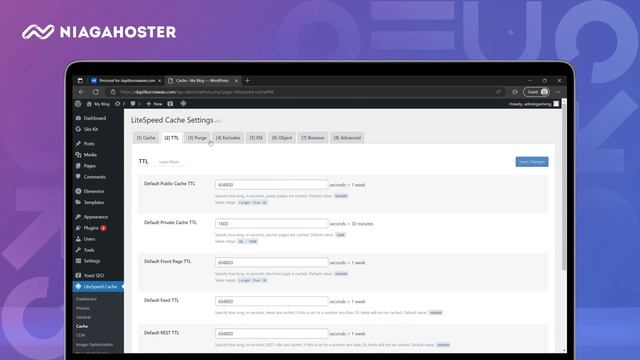Viewport: 640px width, 360px height.
Task: Click the WordPress logo in admin bar
Action: (78, 104)
